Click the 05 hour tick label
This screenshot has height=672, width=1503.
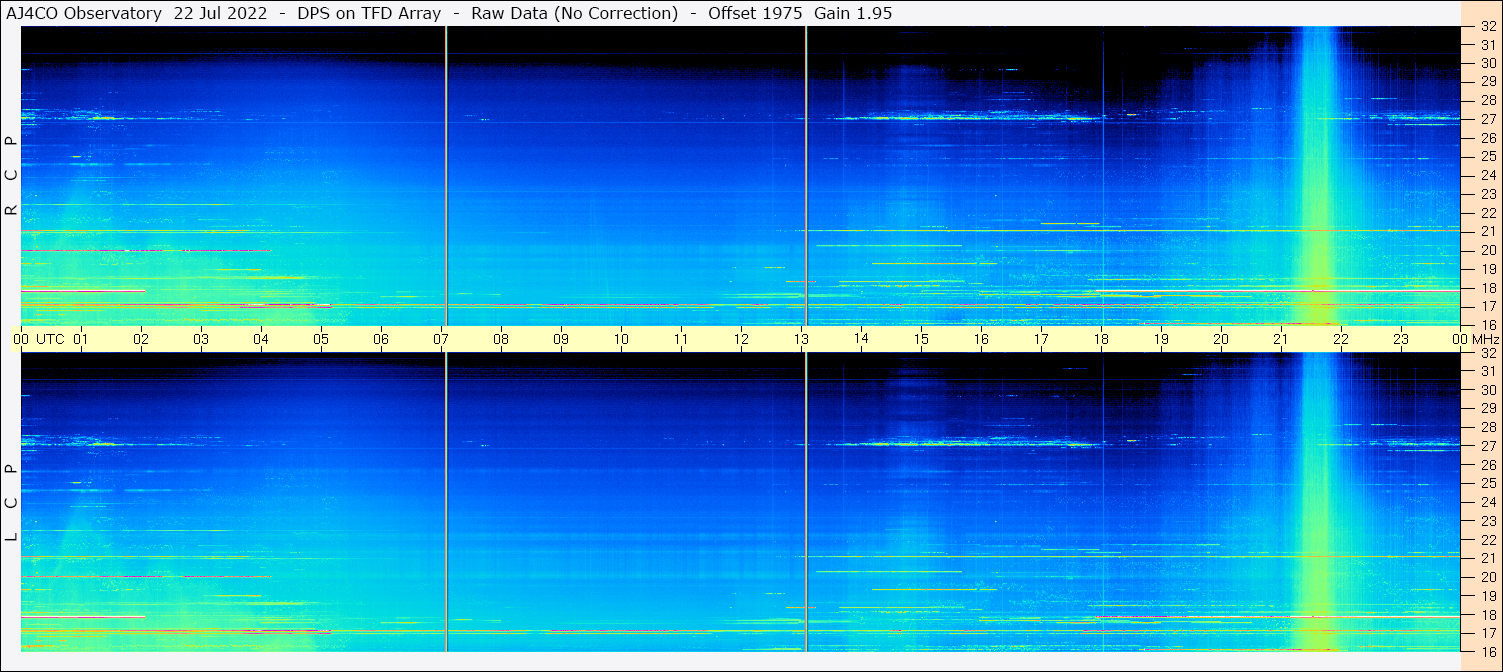[321, 339]
